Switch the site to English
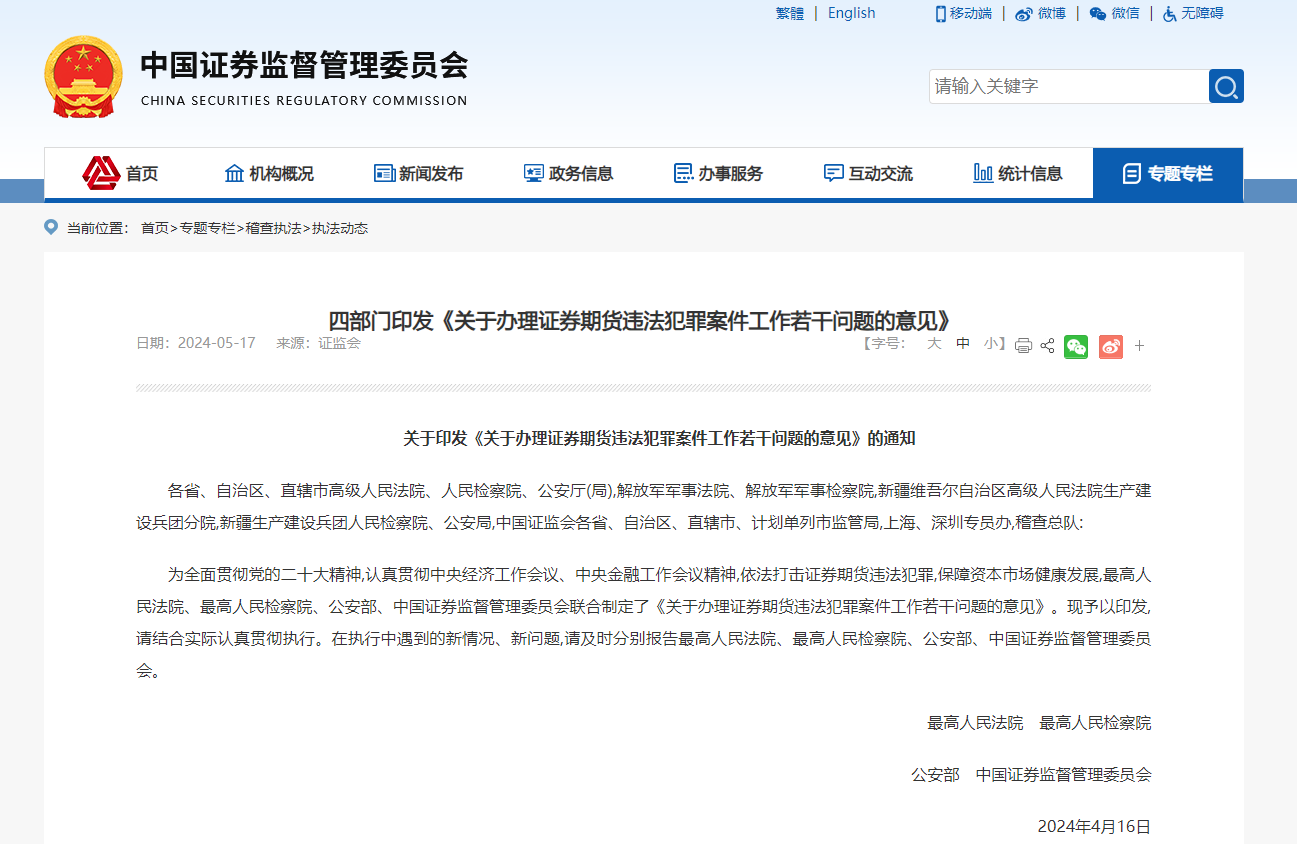1297x844 pixels. [851, 13]
